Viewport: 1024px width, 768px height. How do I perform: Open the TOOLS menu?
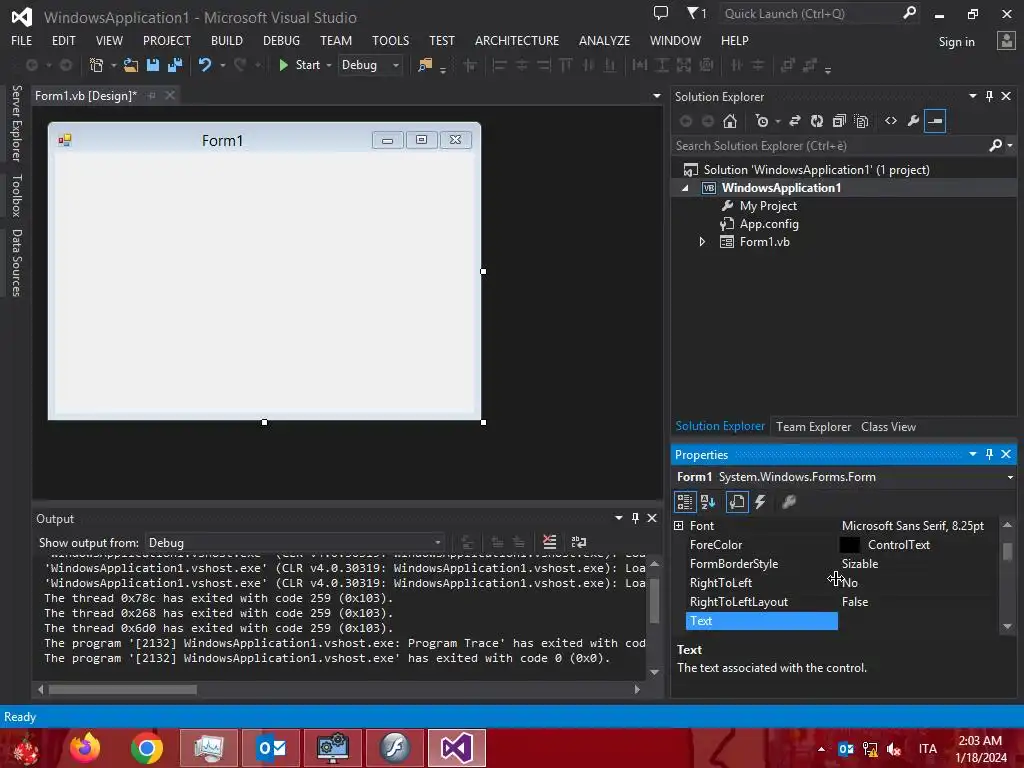[x=391, y=40]
